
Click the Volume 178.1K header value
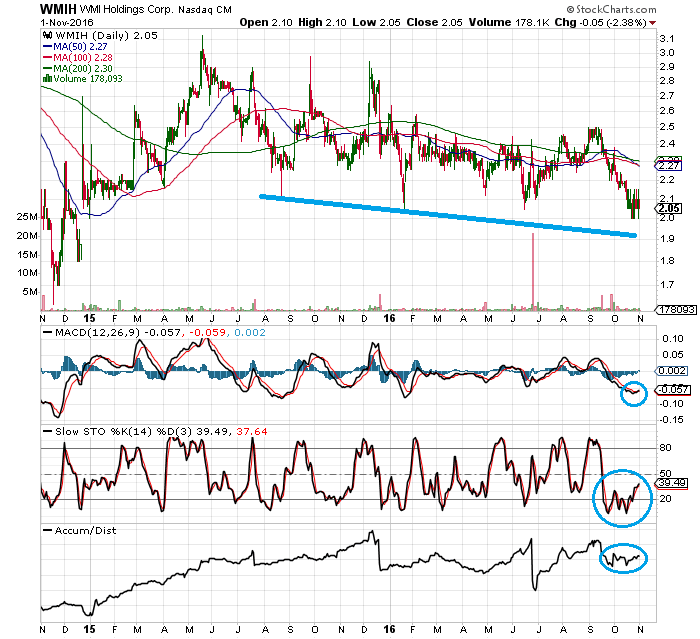point(509,22)
